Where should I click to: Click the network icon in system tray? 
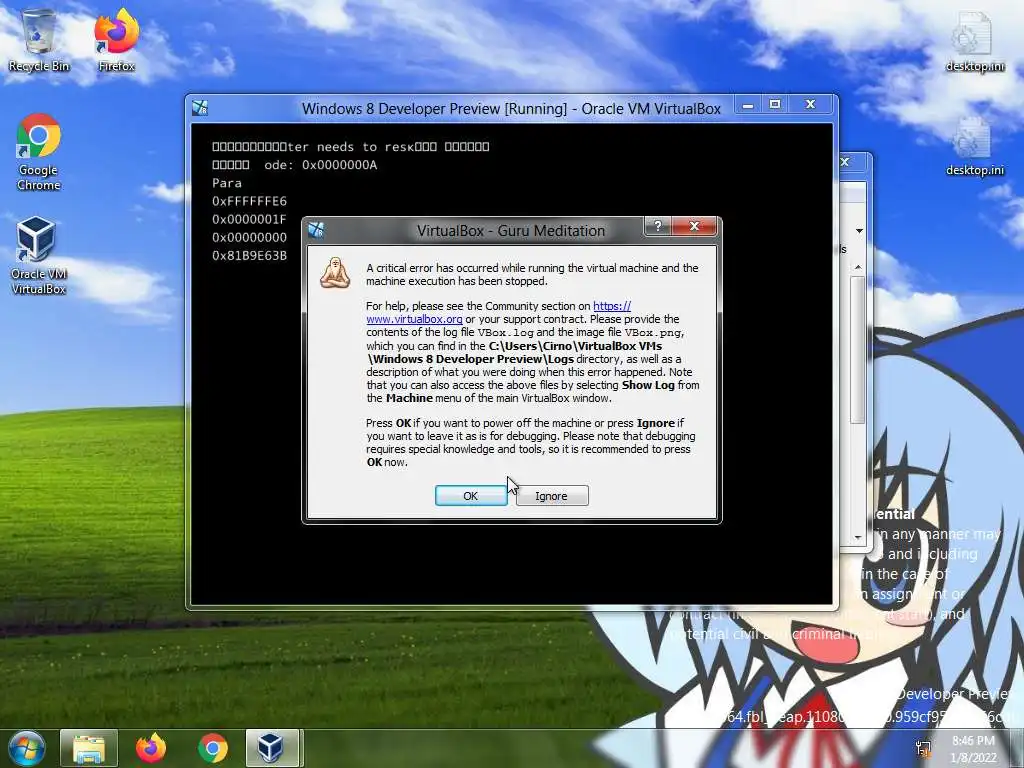click(923, 748)
